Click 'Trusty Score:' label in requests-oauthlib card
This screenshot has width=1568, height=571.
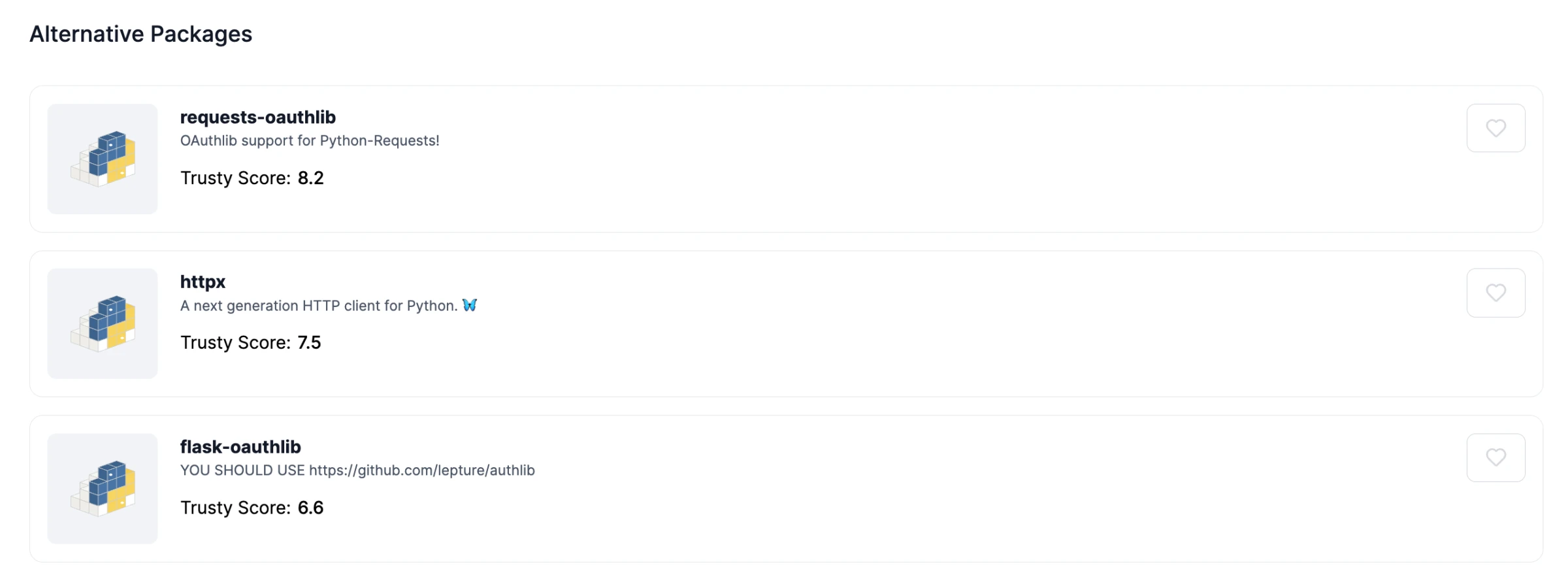[235, 178]
